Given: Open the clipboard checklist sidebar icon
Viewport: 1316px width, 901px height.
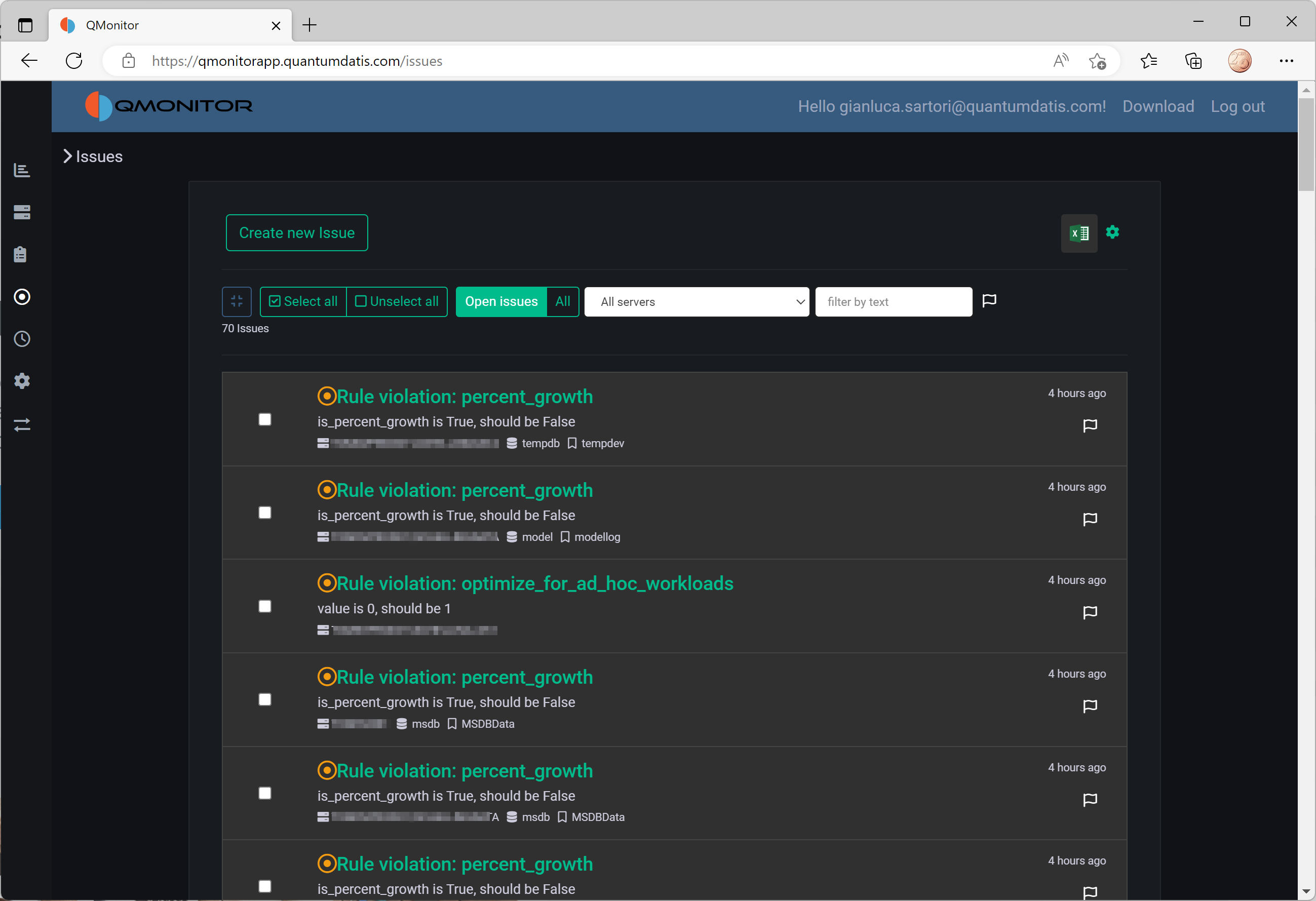Looking at the screenshot, I should [21, 255].
